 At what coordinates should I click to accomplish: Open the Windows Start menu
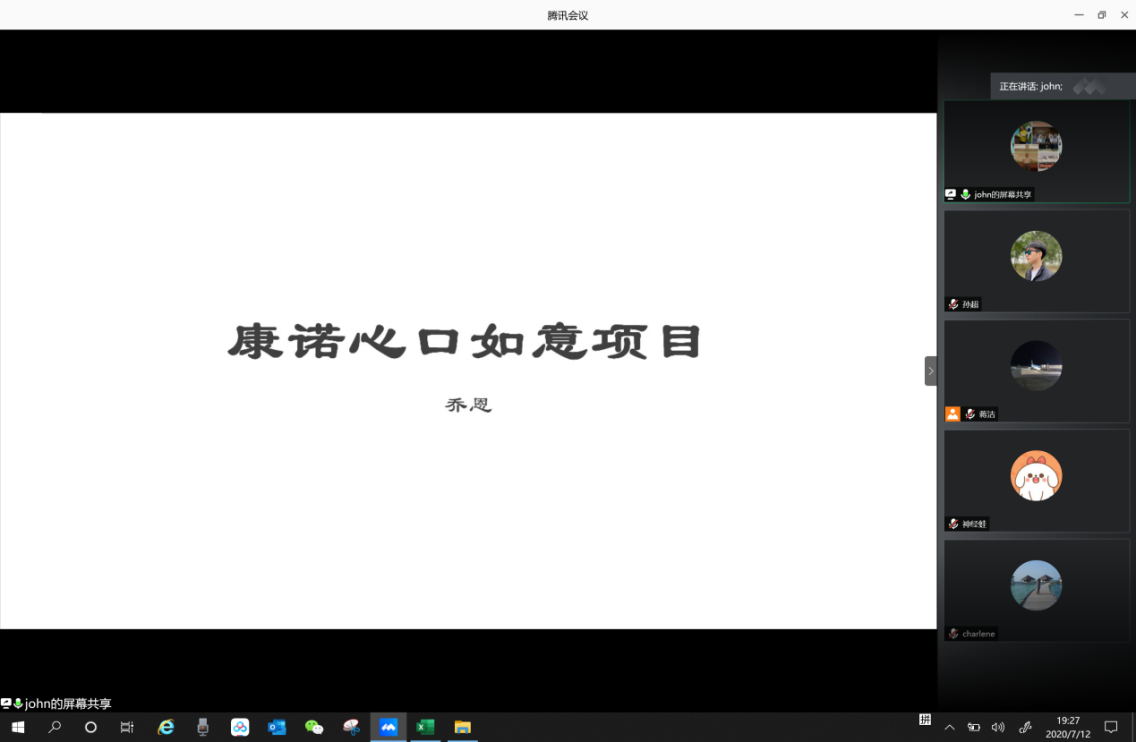[x=18, y=727]
